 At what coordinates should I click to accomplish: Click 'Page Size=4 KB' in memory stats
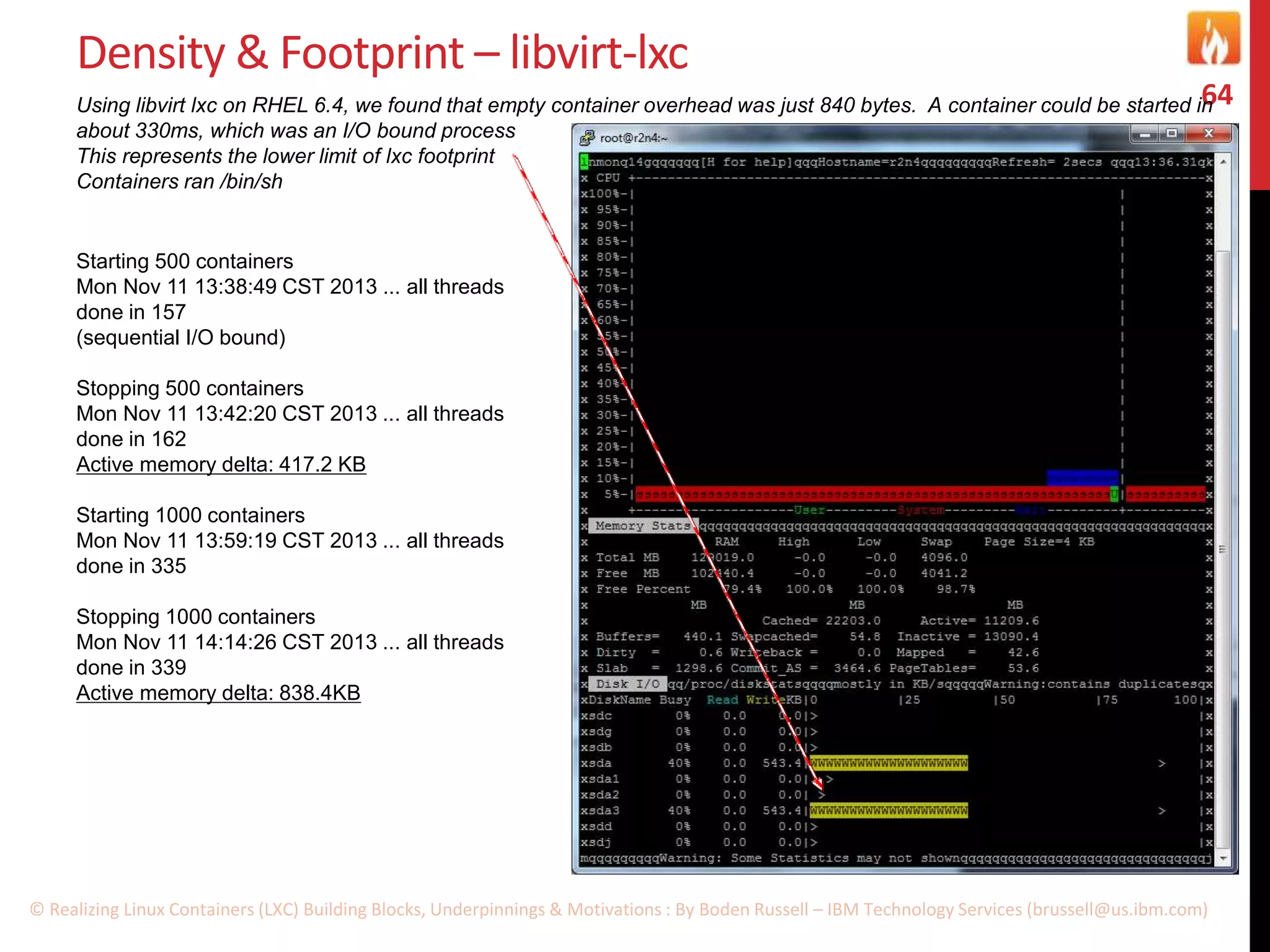click(1039, 542)
